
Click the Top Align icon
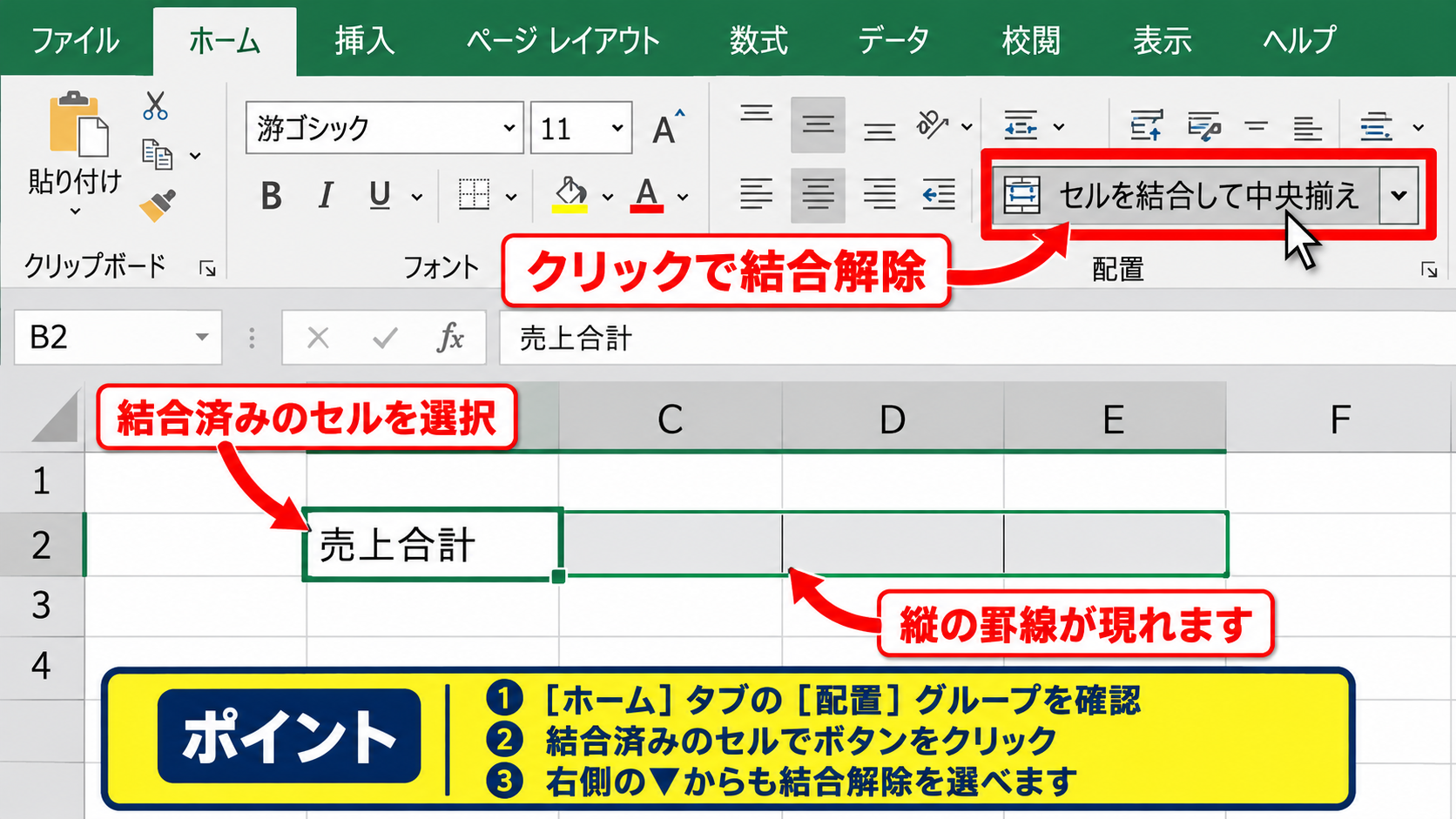coord(756,114)
